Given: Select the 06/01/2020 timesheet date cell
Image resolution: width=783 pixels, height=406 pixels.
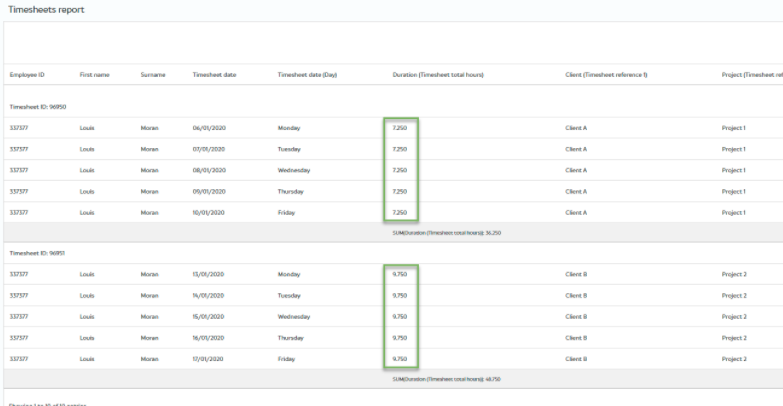Looking at the screenshot, I should tap(209, 128).
